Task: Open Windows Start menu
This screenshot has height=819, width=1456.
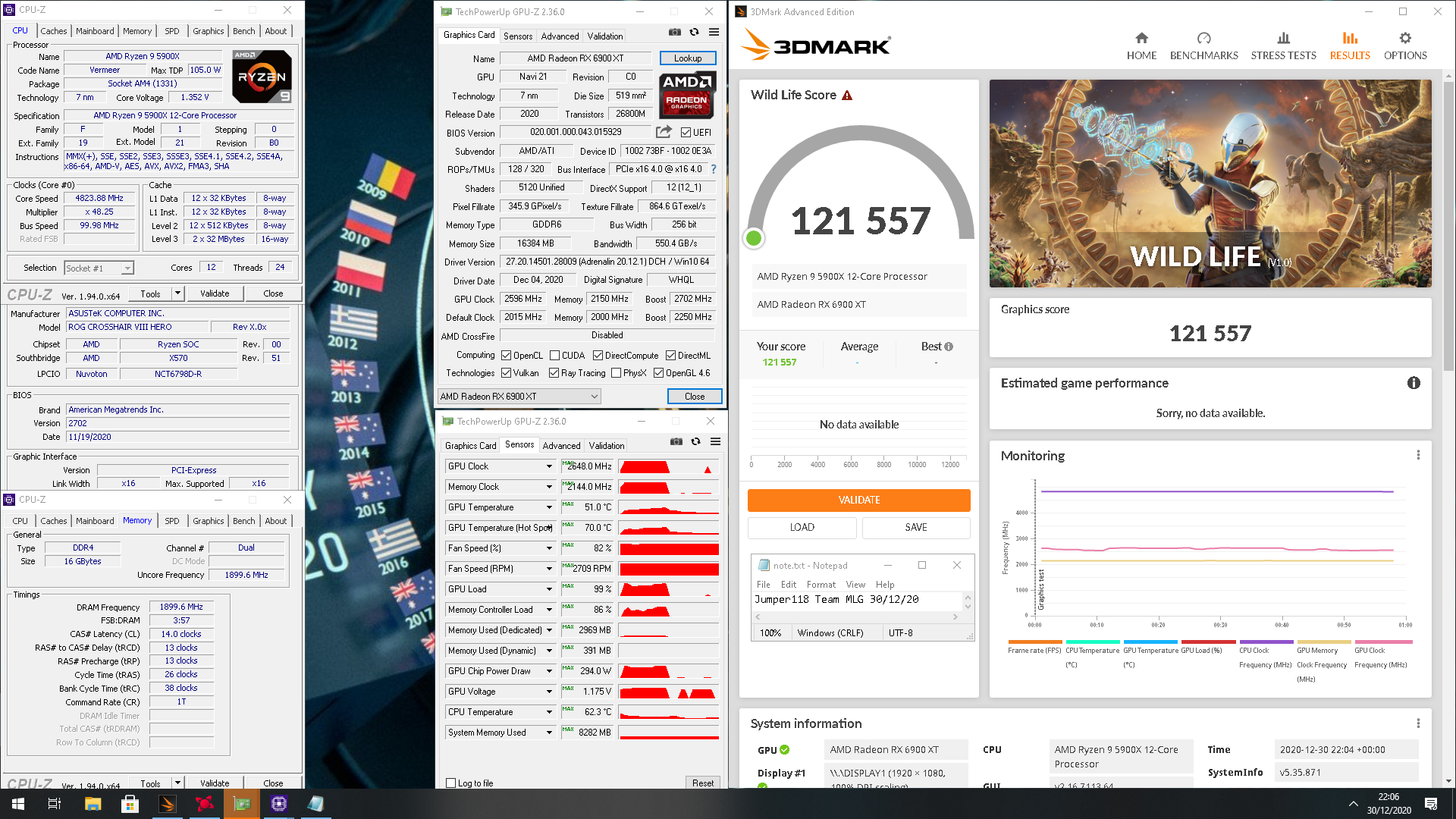Action: (x=18, y=804)
